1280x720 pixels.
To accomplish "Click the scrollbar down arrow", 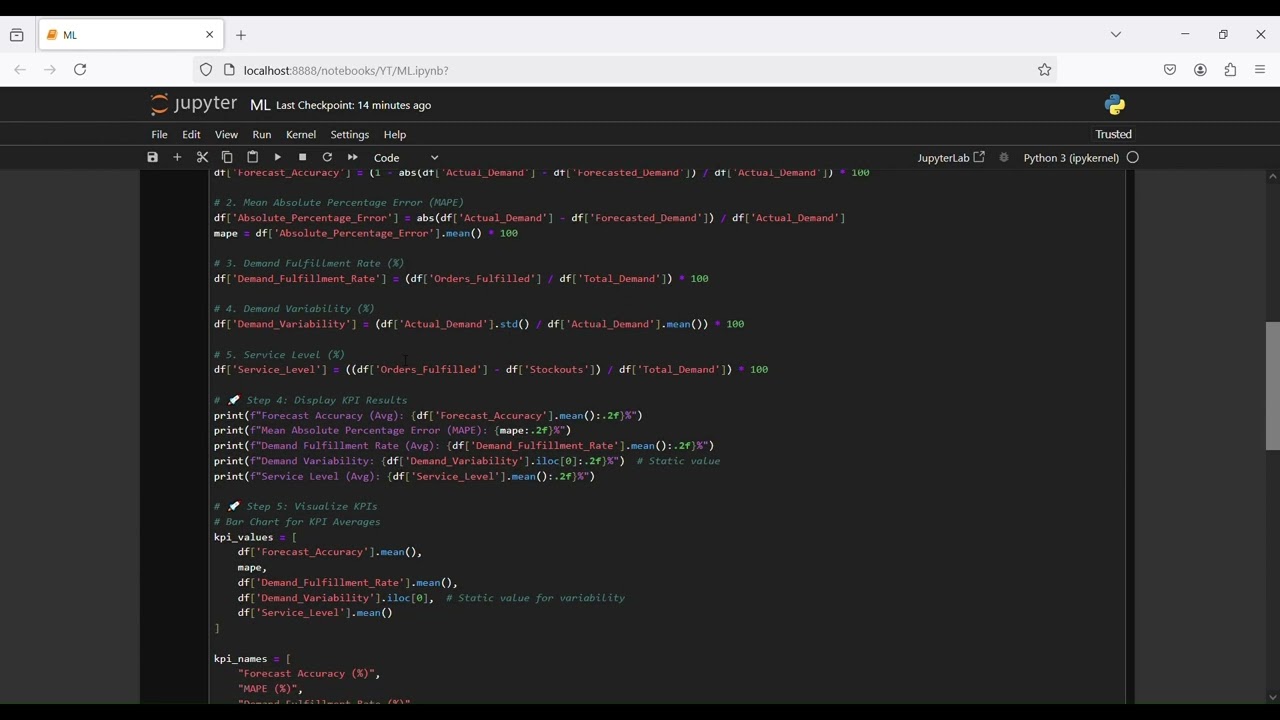I will tap(1272, 698).
